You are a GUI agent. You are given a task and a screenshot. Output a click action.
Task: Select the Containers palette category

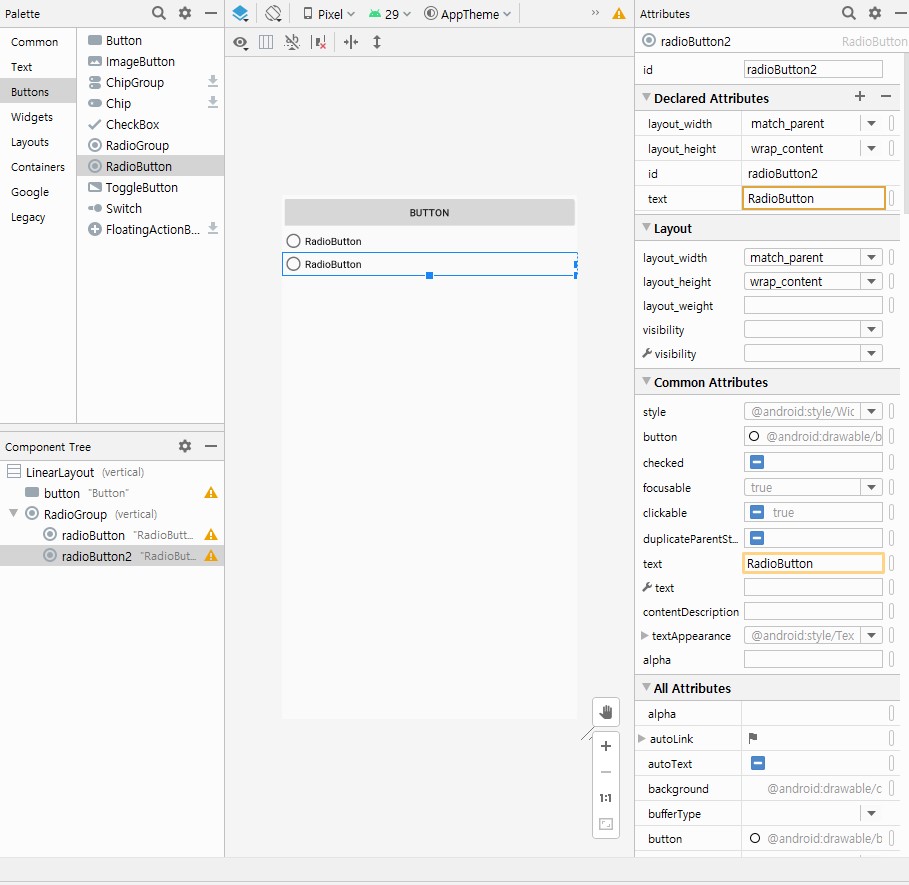tap(38, 167)
